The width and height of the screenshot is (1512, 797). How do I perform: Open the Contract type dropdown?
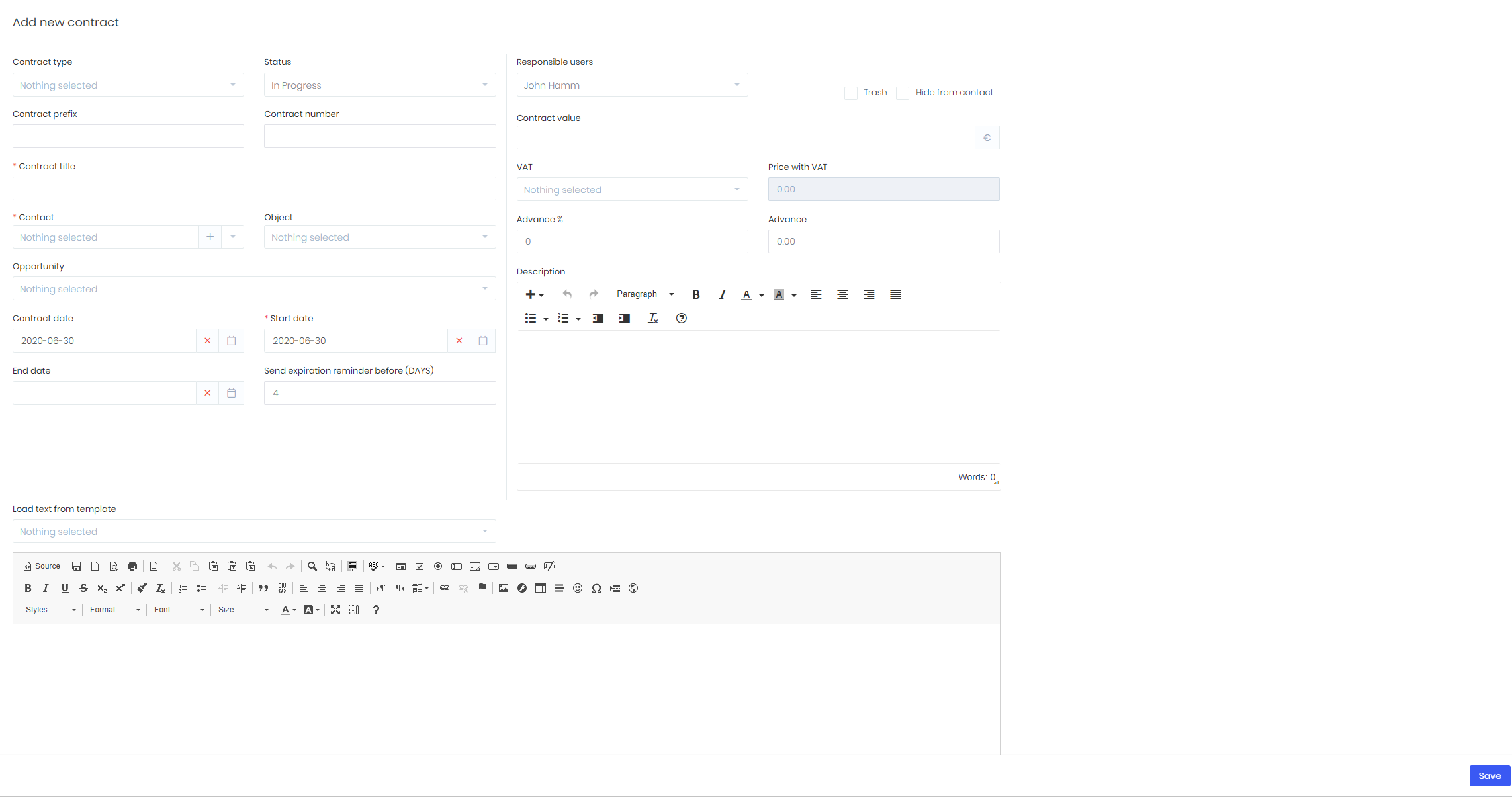128,85
